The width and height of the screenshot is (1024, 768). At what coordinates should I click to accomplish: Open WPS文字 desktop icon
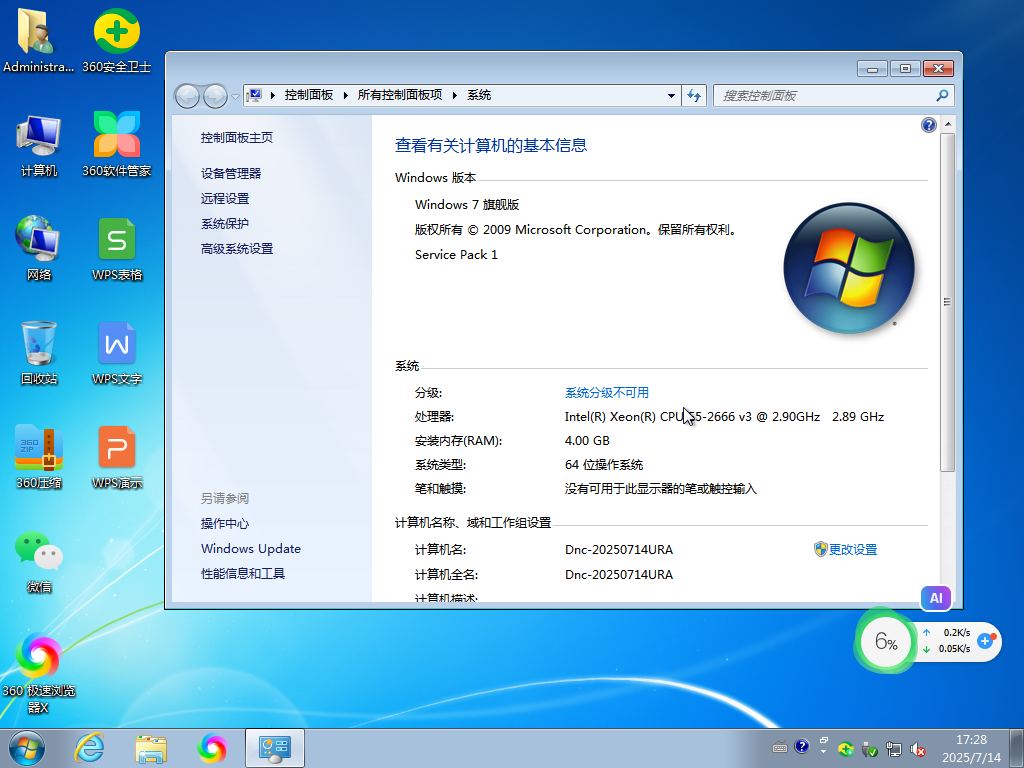coord(116,353)
